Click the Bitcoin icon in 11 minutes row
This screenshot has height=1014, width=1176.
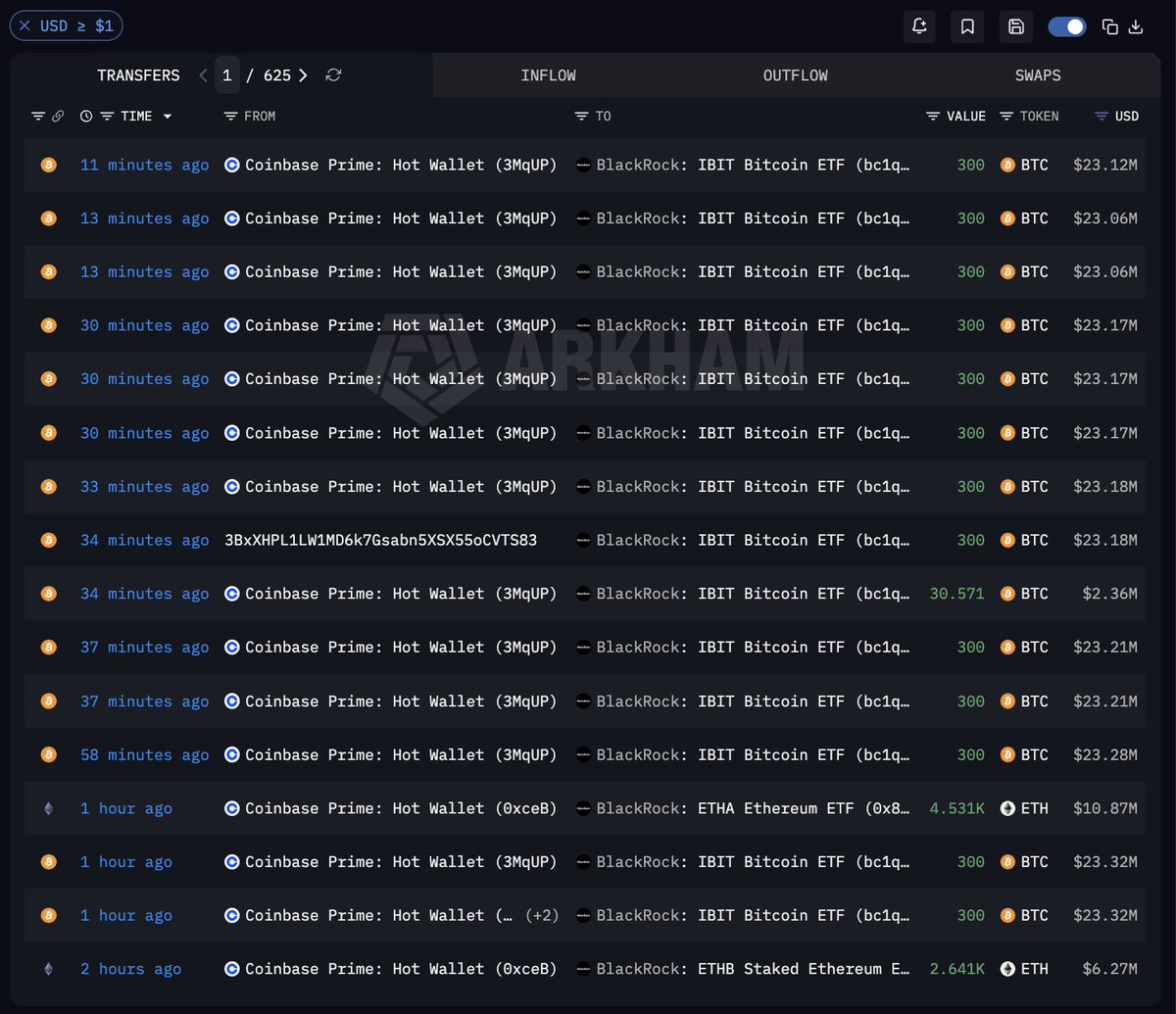[x=48, y=166]
